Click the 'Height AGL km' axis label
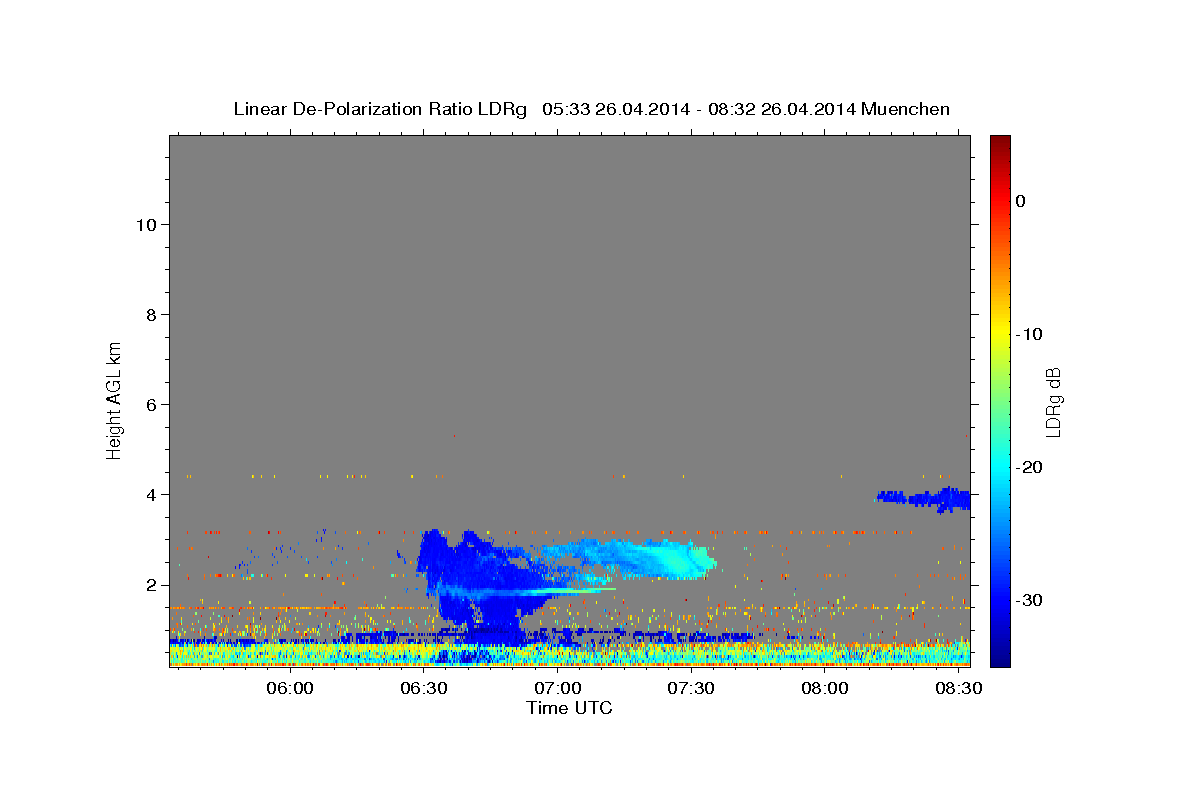This screenshot has height=800, width=1200. pyautogui.click(x=114, y=399)
